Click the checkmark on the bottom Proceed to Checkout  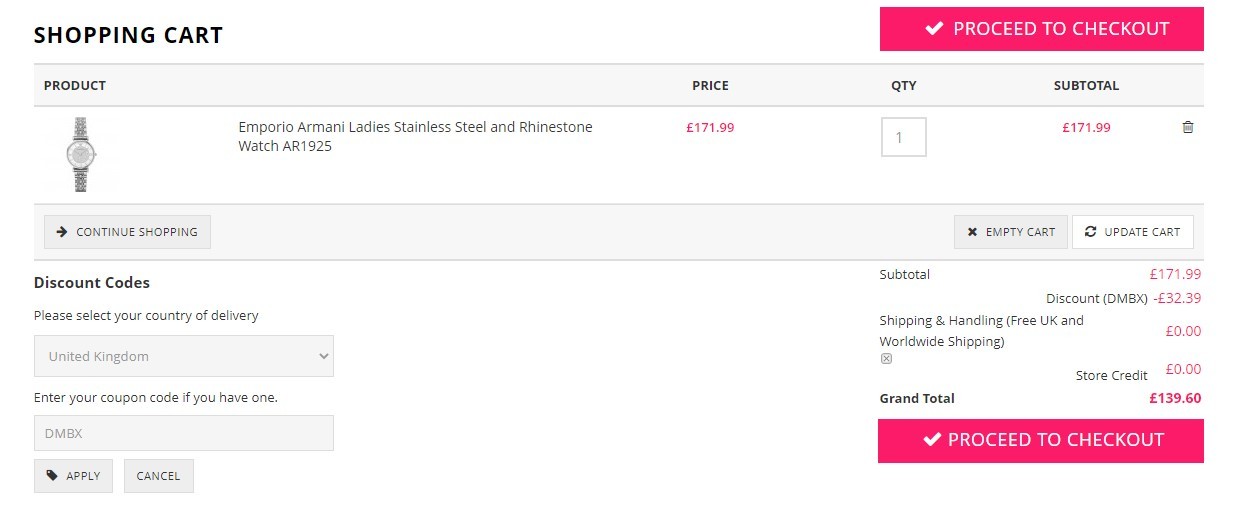click(932, 440)
